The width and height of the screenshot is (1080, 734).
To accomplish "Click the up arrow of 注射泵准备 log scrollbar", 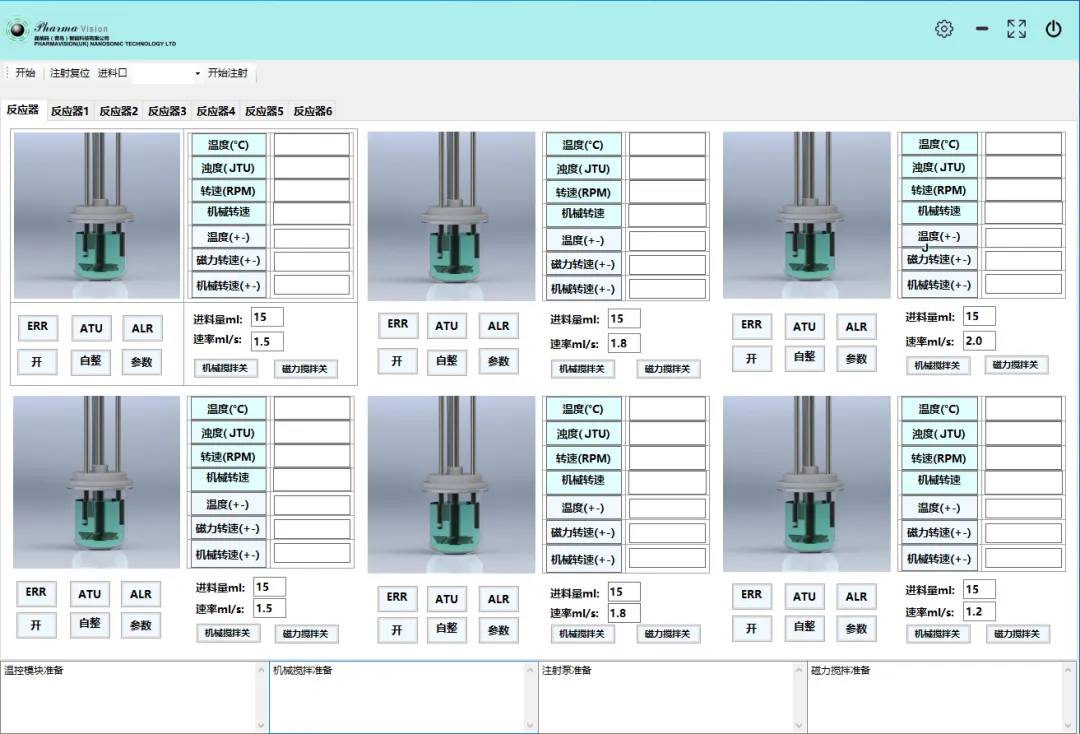I will coord(799,669).
